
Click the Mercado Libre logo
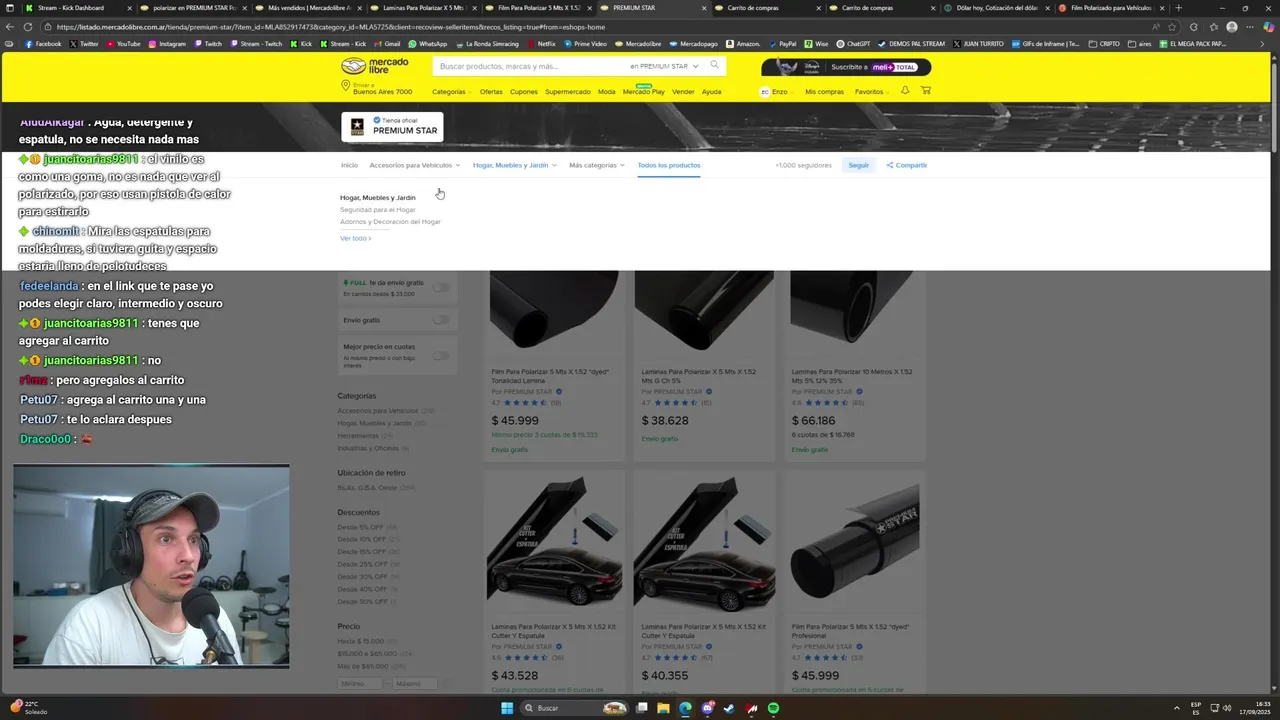[x=375, y=66]
